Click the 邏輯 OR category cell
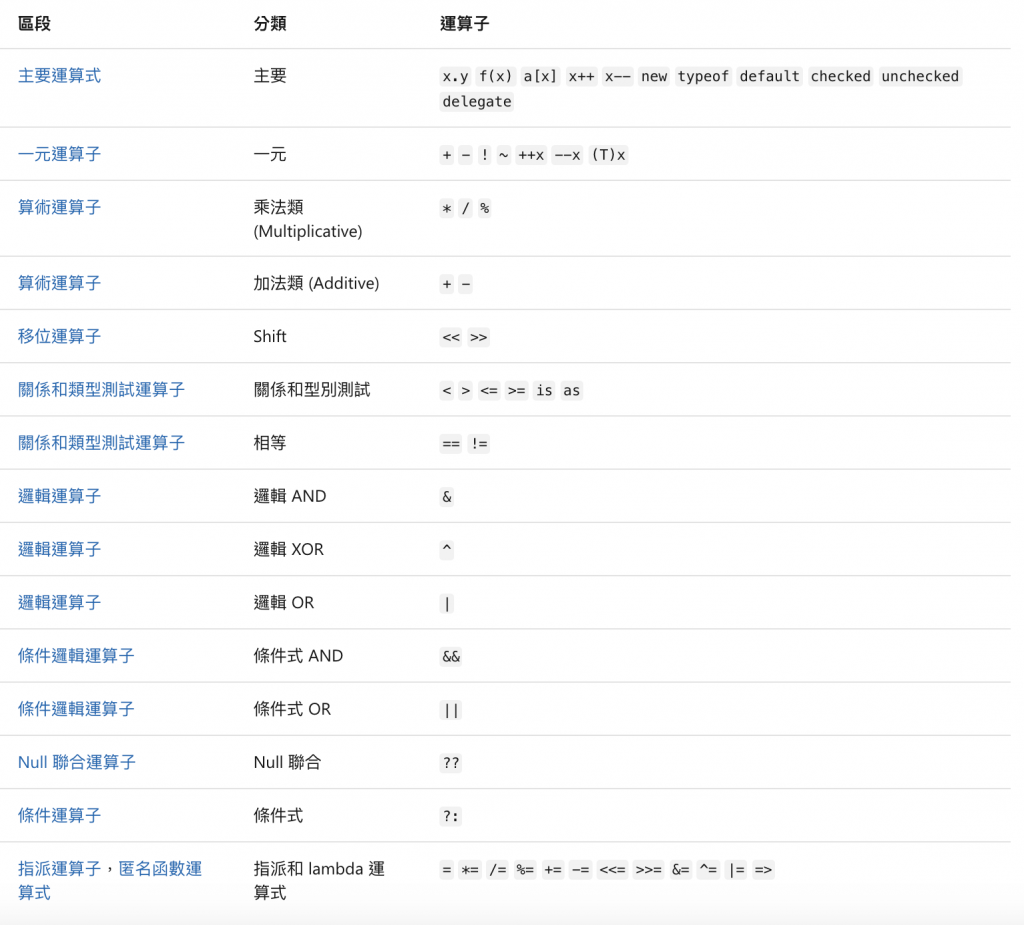The width and height of the screenshot is (1024, 925). pos(284,603)
